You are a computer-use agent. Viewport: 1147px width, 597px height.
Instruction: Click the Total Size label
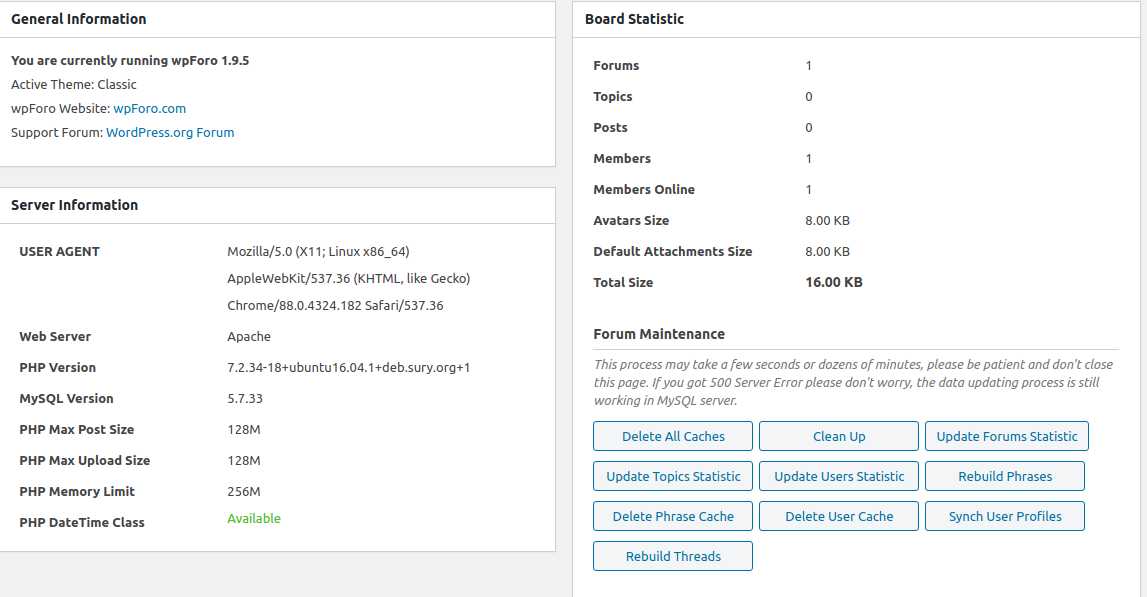[623, 282]
